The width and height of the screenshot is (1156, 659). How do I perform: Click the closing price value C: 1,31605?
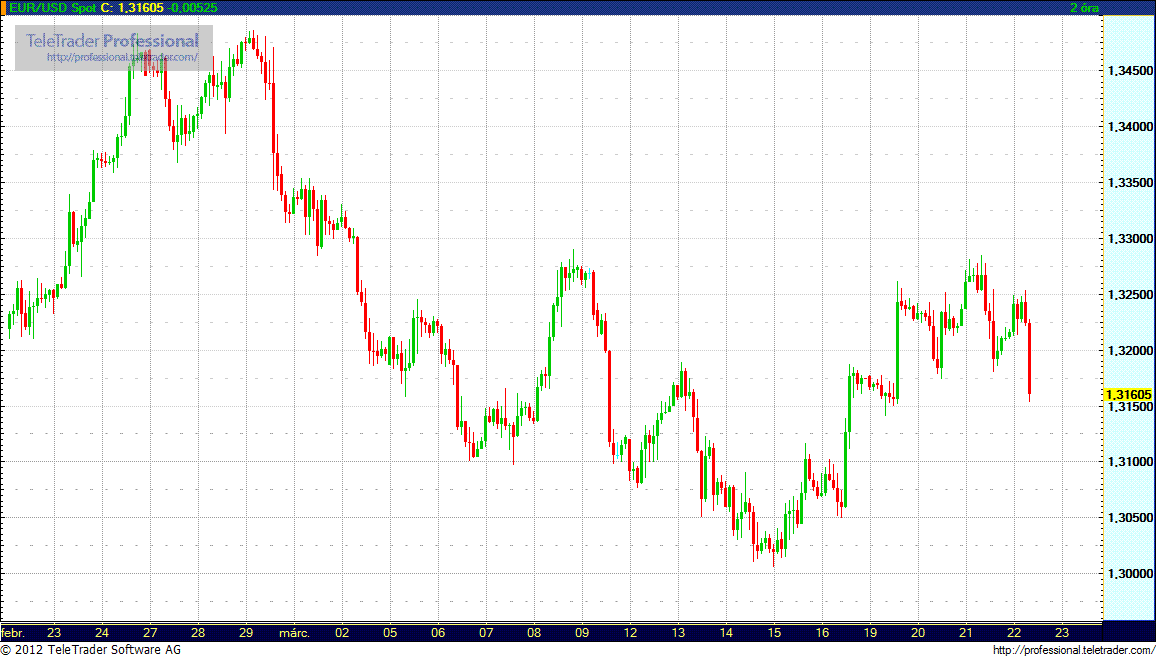point(131,7)
